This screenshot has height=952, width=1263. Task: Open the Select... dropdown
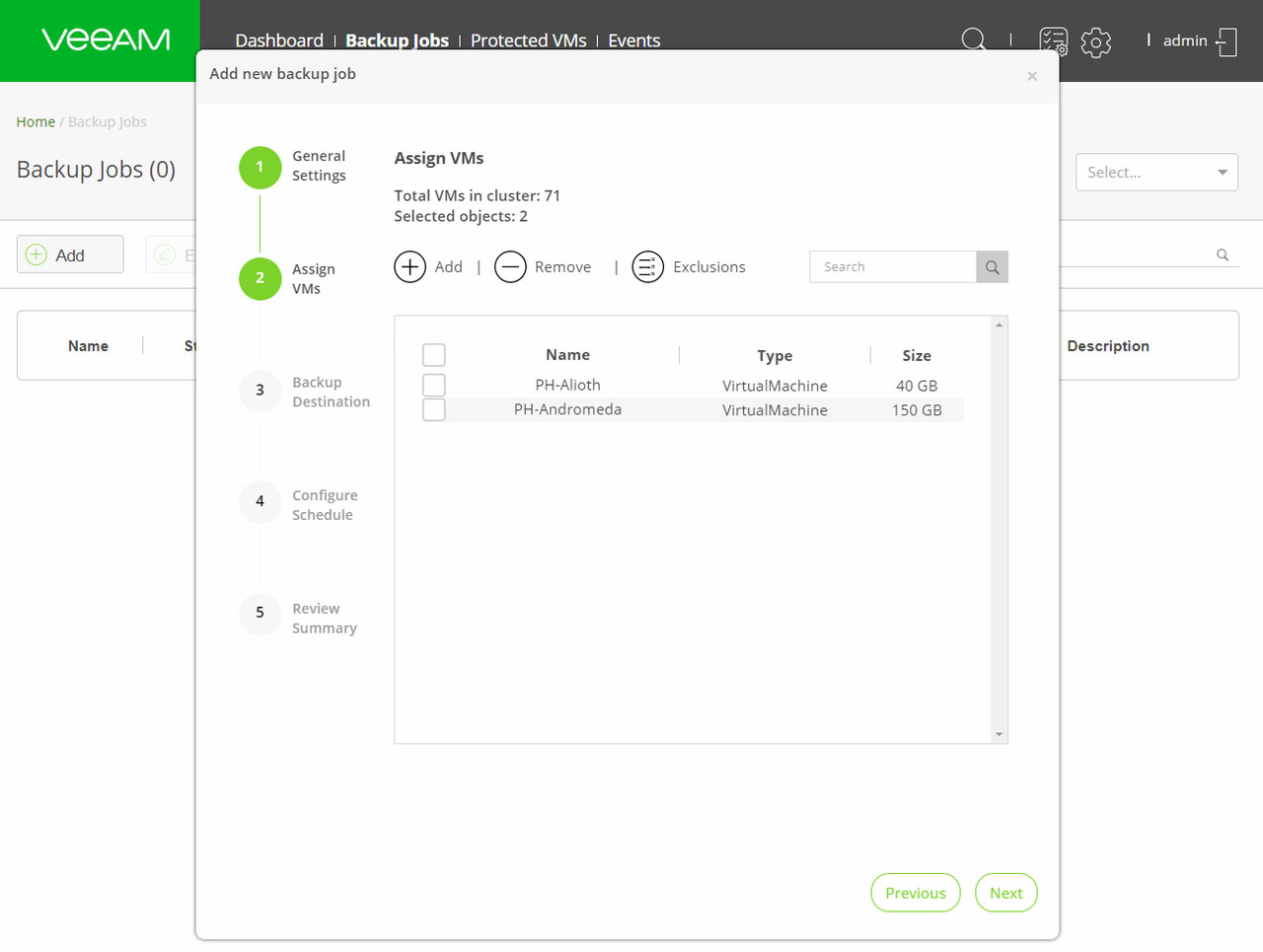pos(1156,172)
